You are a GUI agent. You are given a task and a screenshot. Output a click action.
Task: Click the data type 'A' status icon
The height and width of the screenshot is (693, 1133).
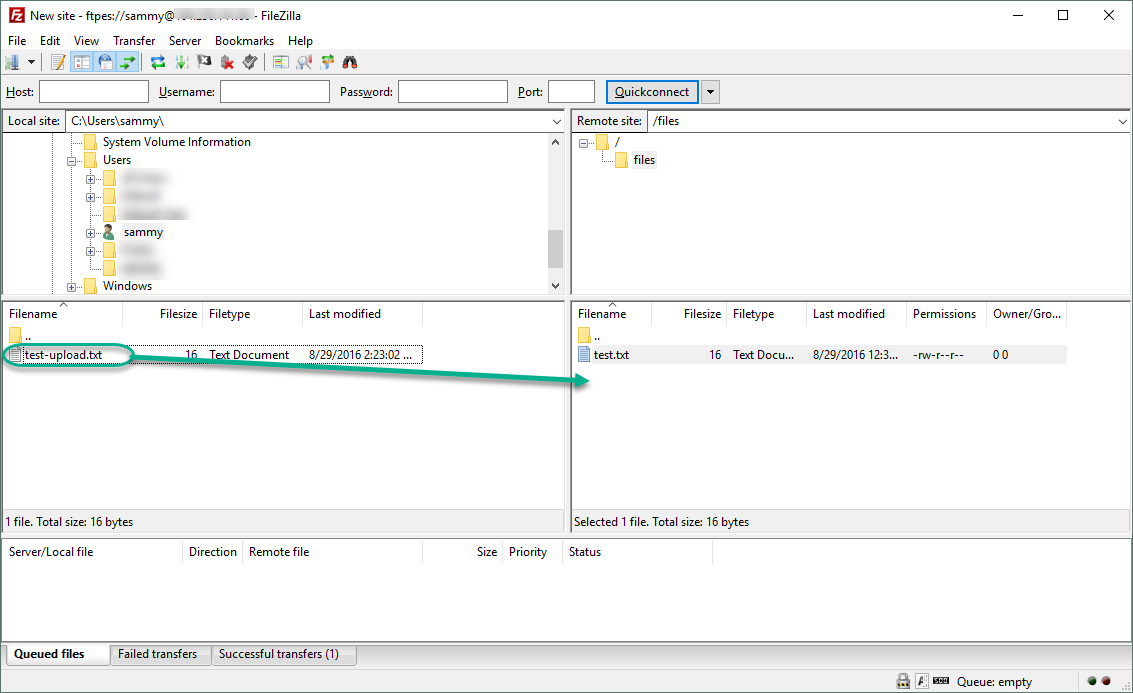coord(922,681)
